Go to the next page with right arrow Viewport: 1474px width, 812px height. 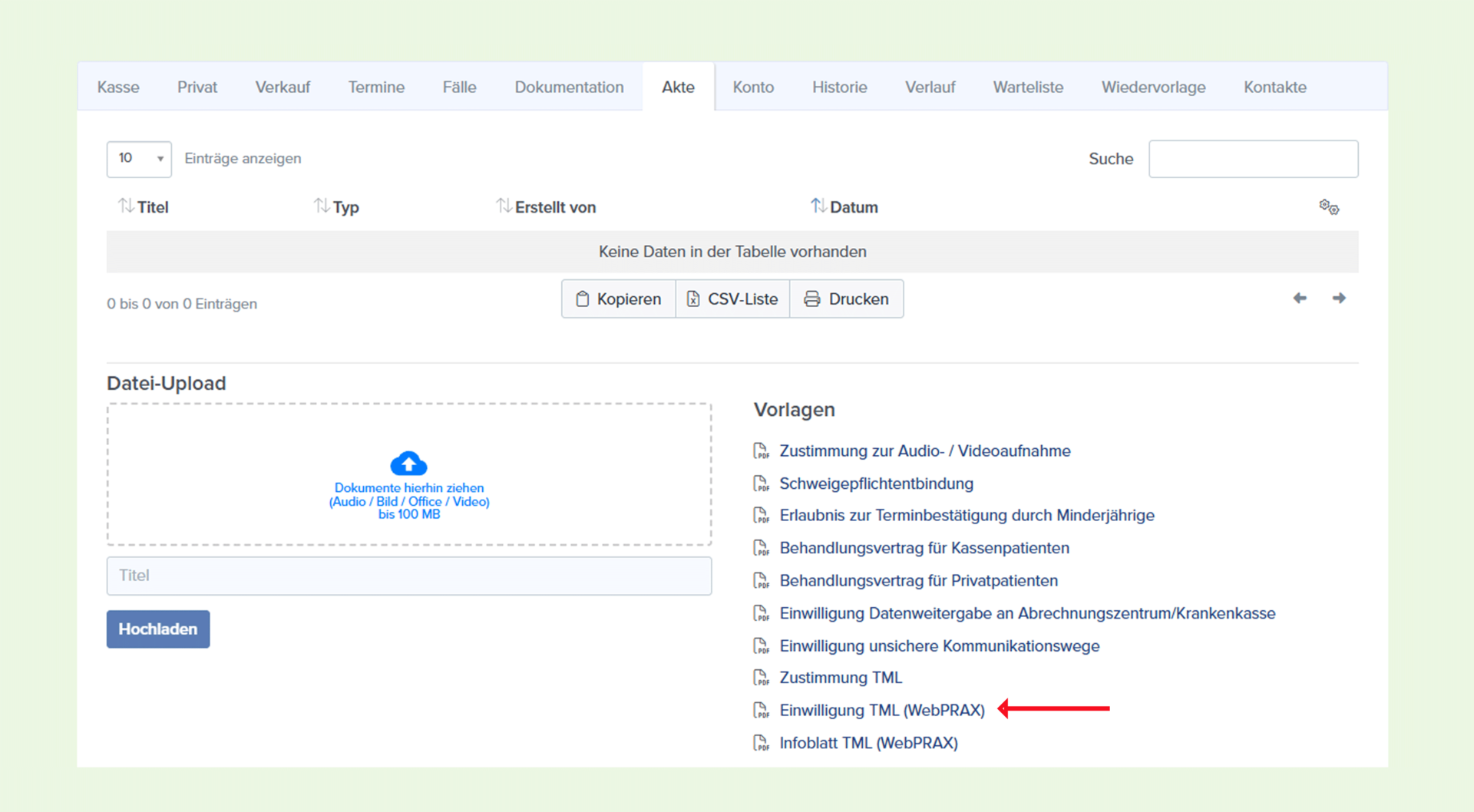(x=1339, y=298)
